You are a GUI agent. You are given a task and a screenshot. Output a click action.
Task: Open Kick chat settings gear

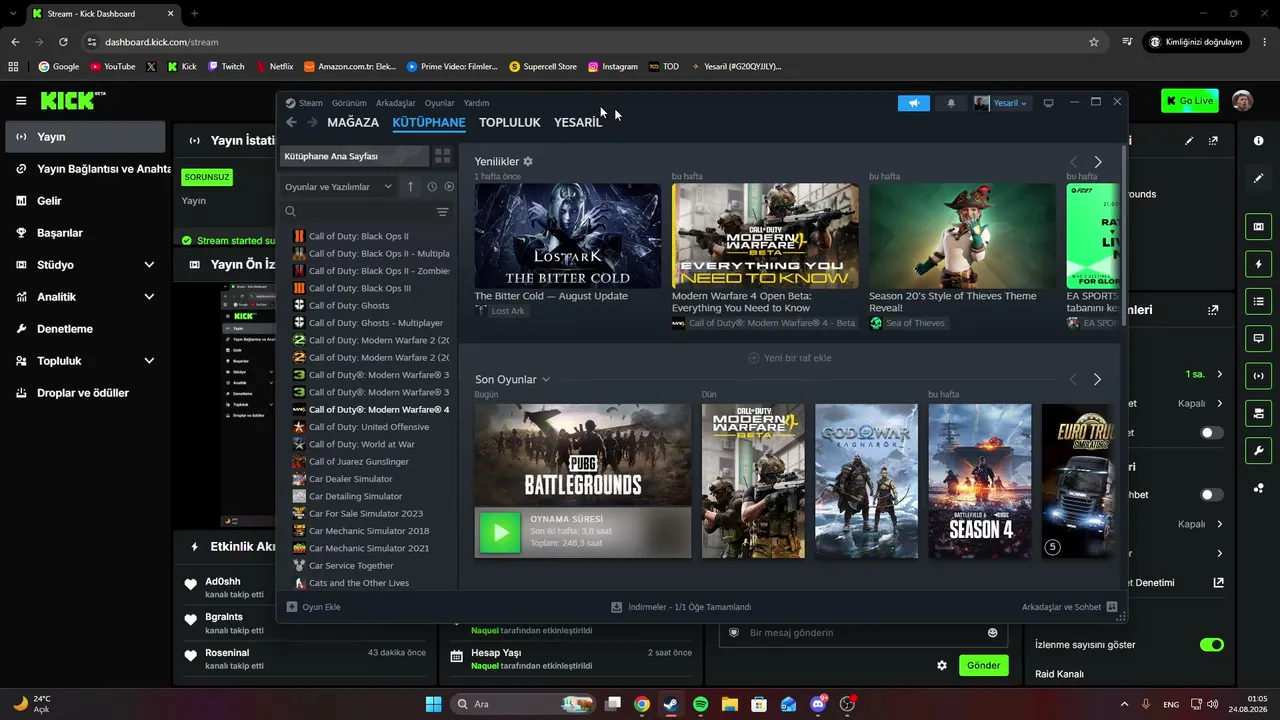pos(941,666)
